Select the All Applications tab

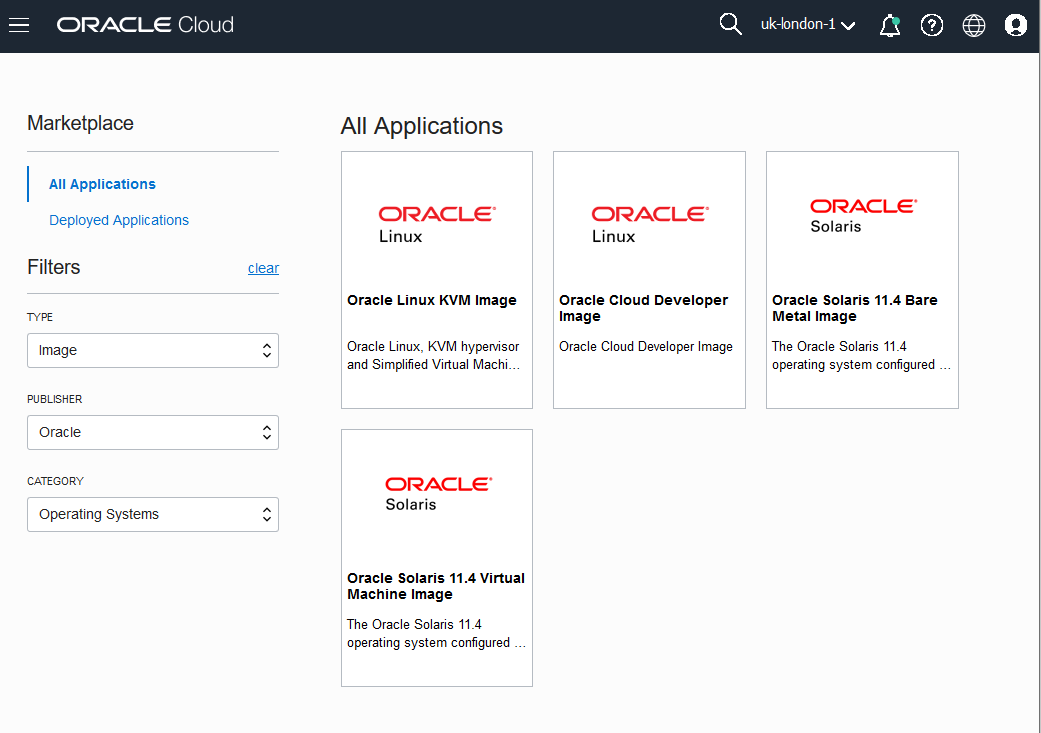pyautogui.click(x=102, y=184)
